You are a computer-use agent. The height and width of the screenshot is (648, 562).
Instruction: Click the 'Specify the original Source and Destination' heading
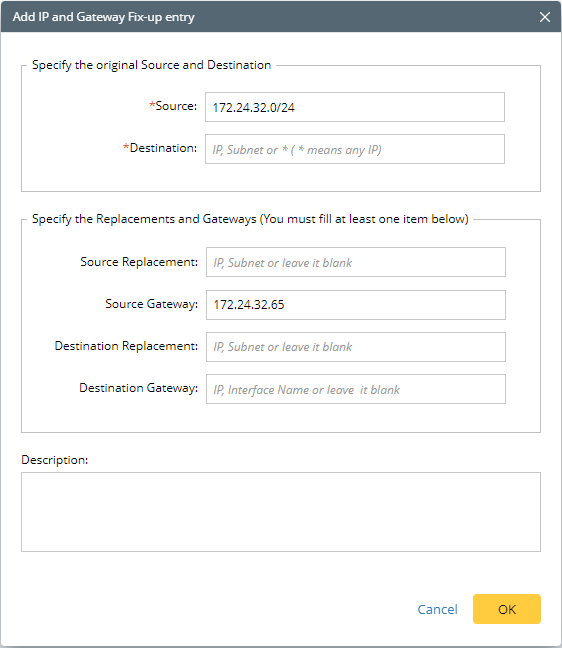(151, 65)
